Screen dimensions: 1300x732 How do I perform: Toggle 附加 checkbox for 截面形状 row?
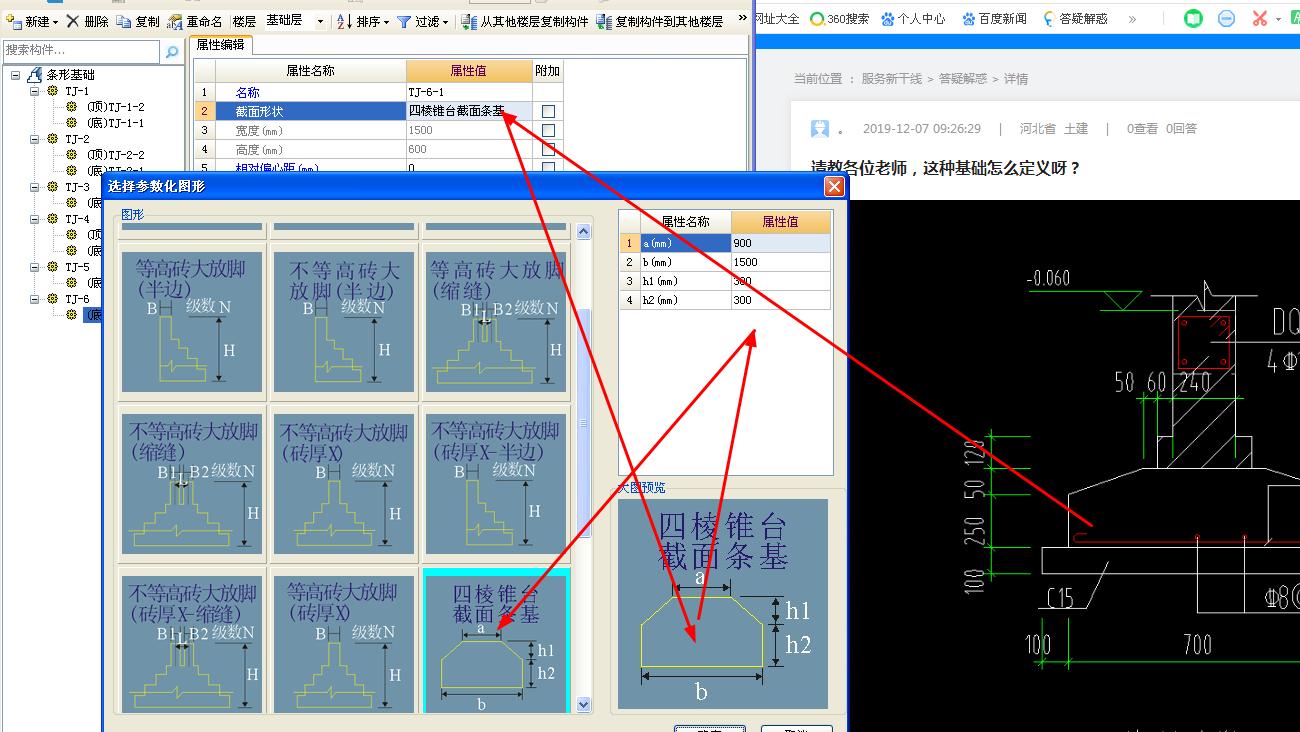548,111
